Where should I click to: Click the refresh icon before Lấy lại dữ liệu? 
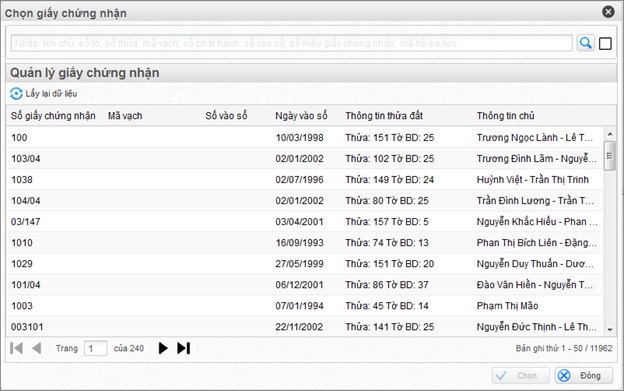[16, 94]
